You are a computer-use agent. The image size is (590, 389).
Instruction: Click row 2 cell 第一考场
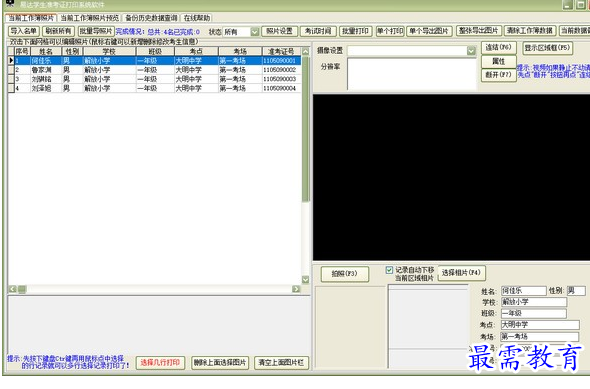tap(240, 70)
